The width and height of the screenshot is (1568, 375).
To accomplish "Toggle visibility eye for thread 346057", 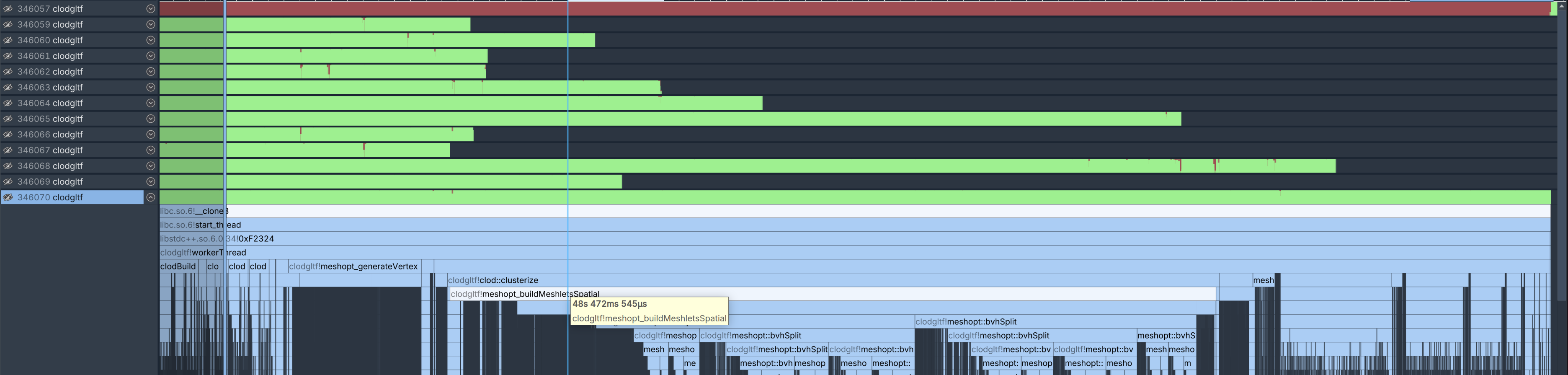I will [x=8, y=9].
